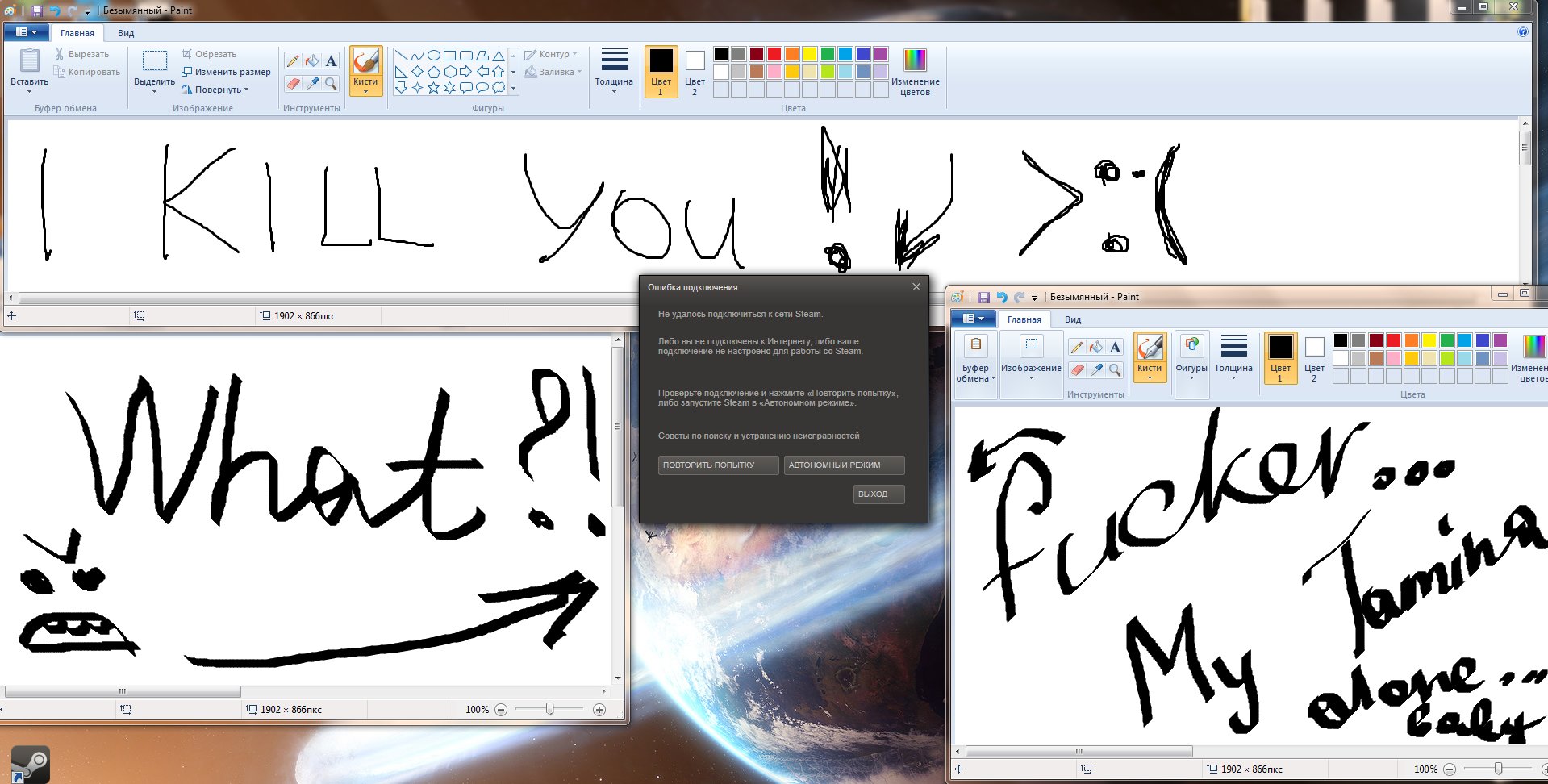
Task: Pick the Oval shape in shapes gallery
Action: (x=433, y=56)
